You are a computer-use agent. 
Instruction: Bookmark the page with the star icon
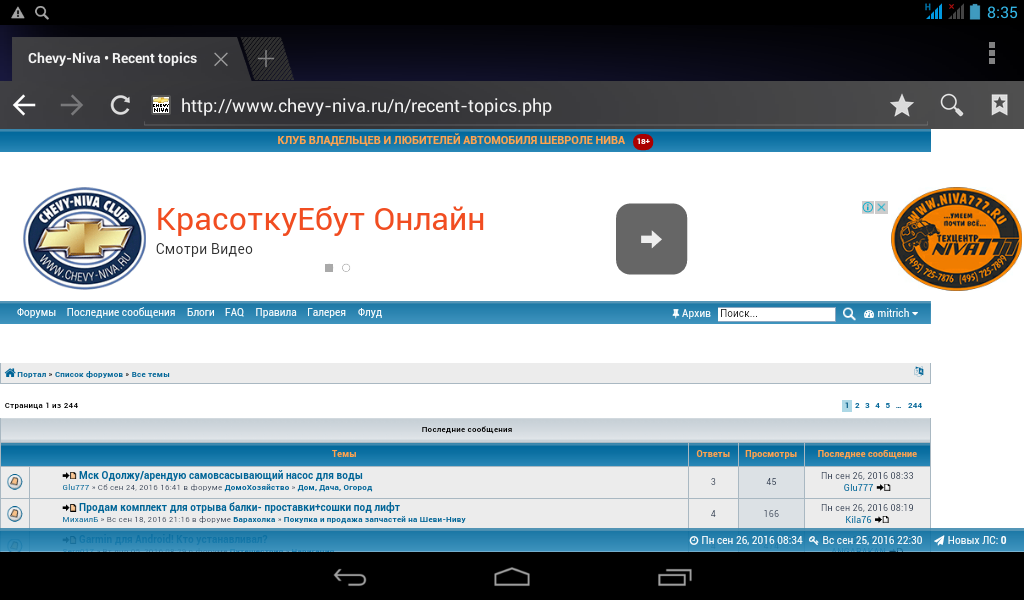pos(902,106)
